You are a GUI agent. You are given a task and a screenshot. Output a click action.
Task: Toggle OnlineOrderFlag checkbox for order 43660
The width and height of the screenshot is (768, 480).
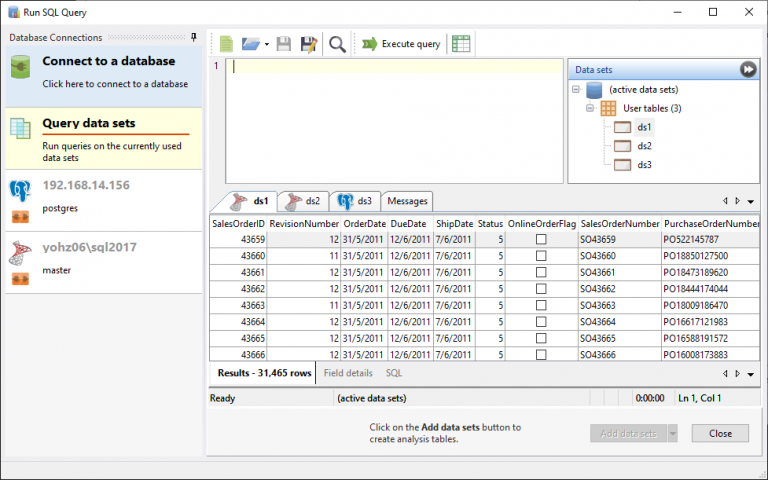click(541, 256)
